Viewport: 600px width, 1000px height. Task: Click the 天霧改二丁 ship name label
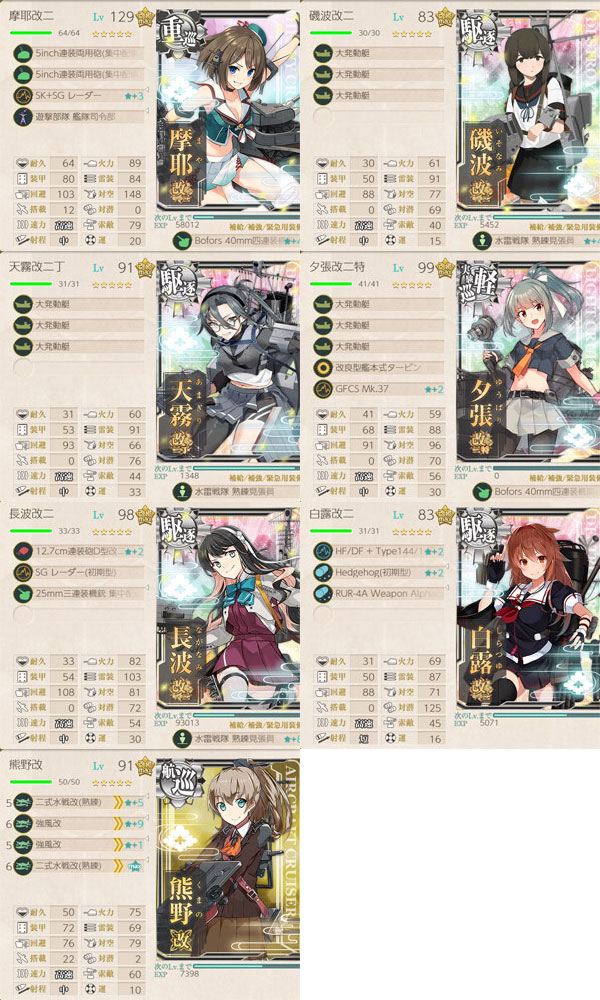tap(37, 267)
